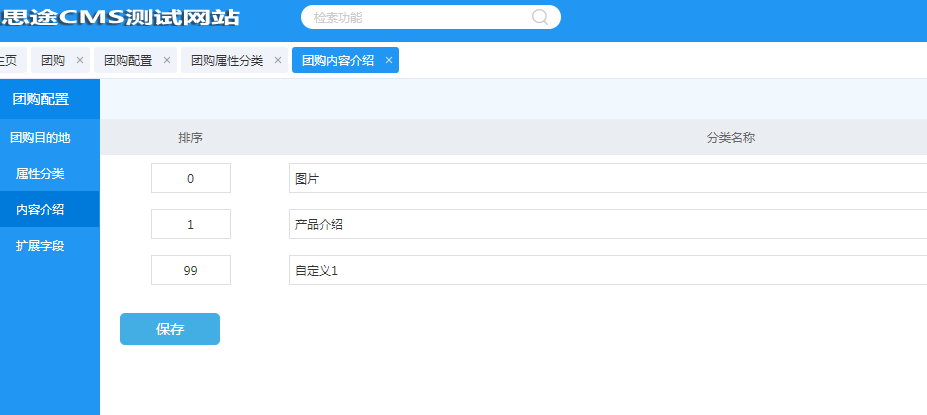
Task: Close the 团购配置 tab
Action: (x=167, y=61)
